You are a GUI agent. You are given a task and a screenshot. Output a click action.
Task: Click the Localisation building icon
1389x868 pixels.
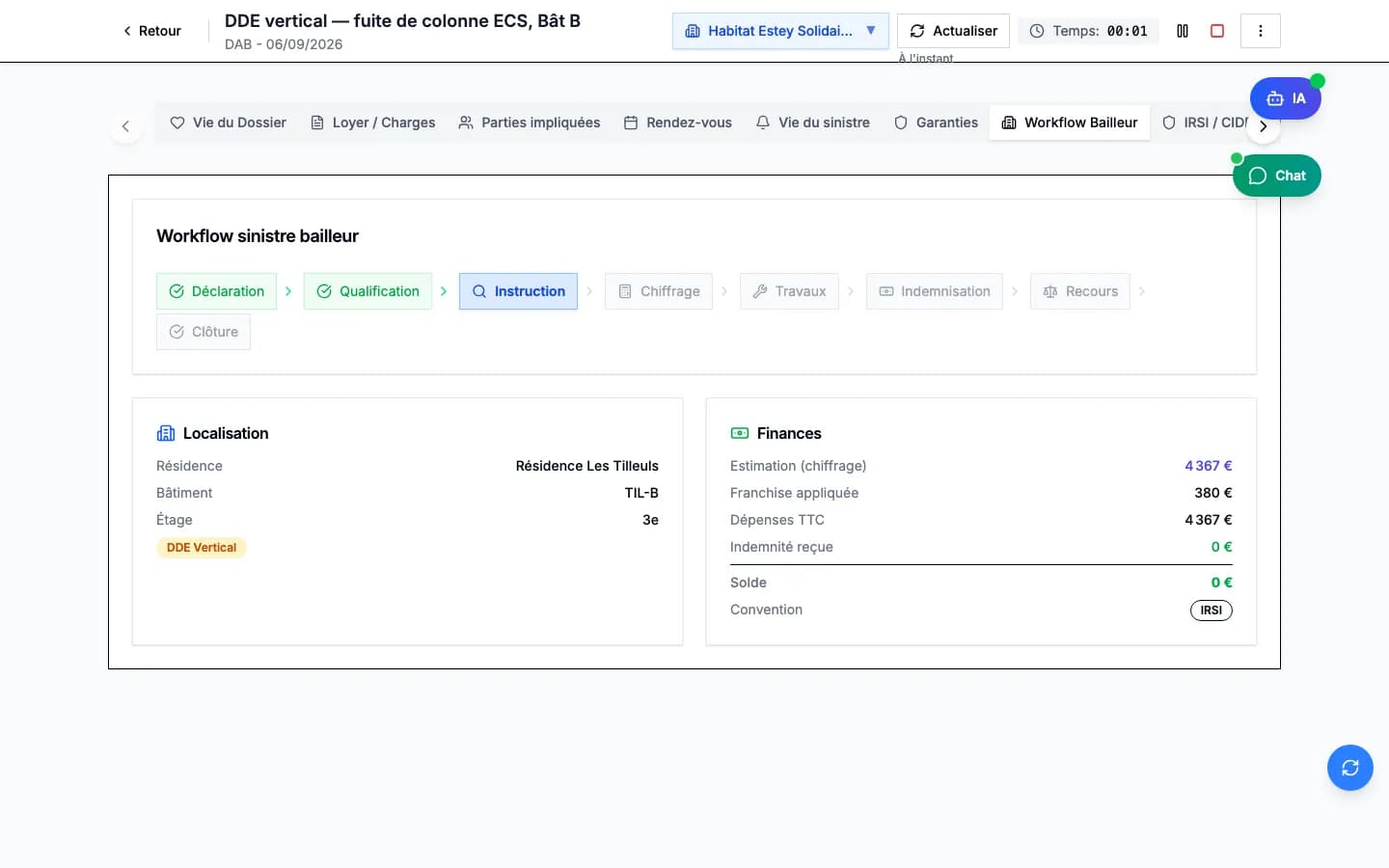coord(166,433)
